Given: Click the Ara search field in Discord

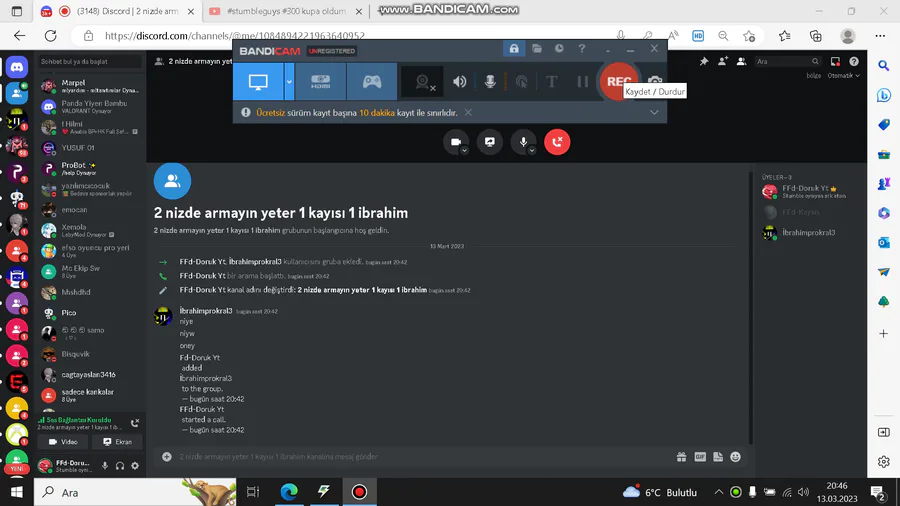Looking at the screenshot, I should point(787,61).
